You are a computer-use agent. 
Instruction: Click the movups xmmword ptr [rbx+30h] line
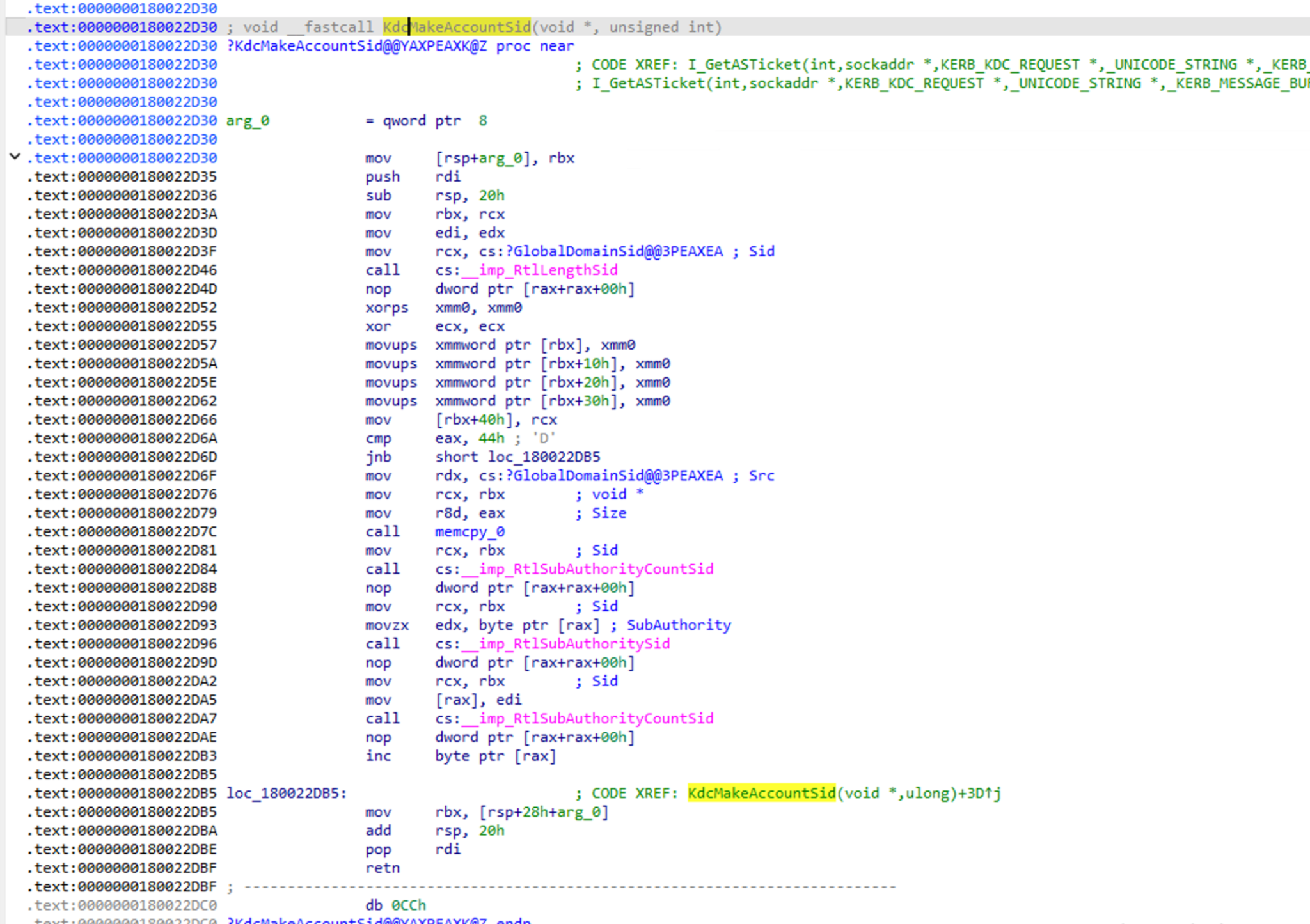[x=517, y=401]
